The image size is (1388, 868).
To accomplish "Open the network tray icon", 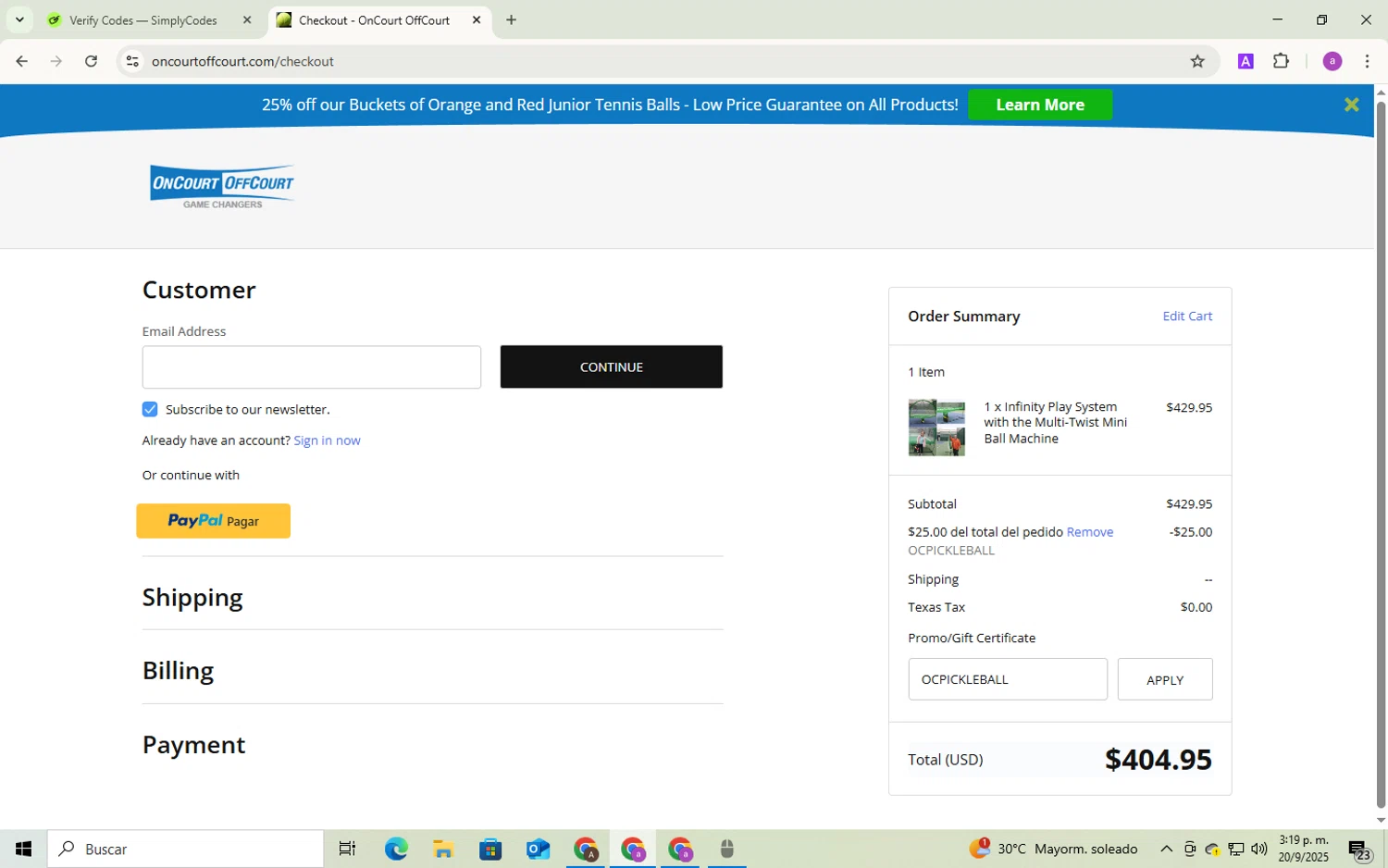I will [x=1236, y=849].
